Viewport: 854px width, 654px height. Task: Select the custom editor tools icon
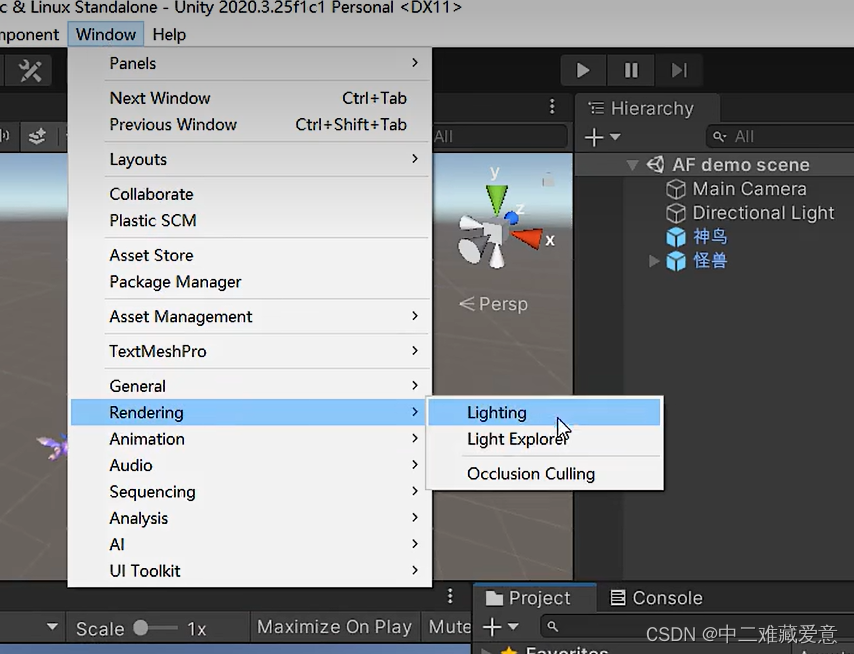point(29,70)
